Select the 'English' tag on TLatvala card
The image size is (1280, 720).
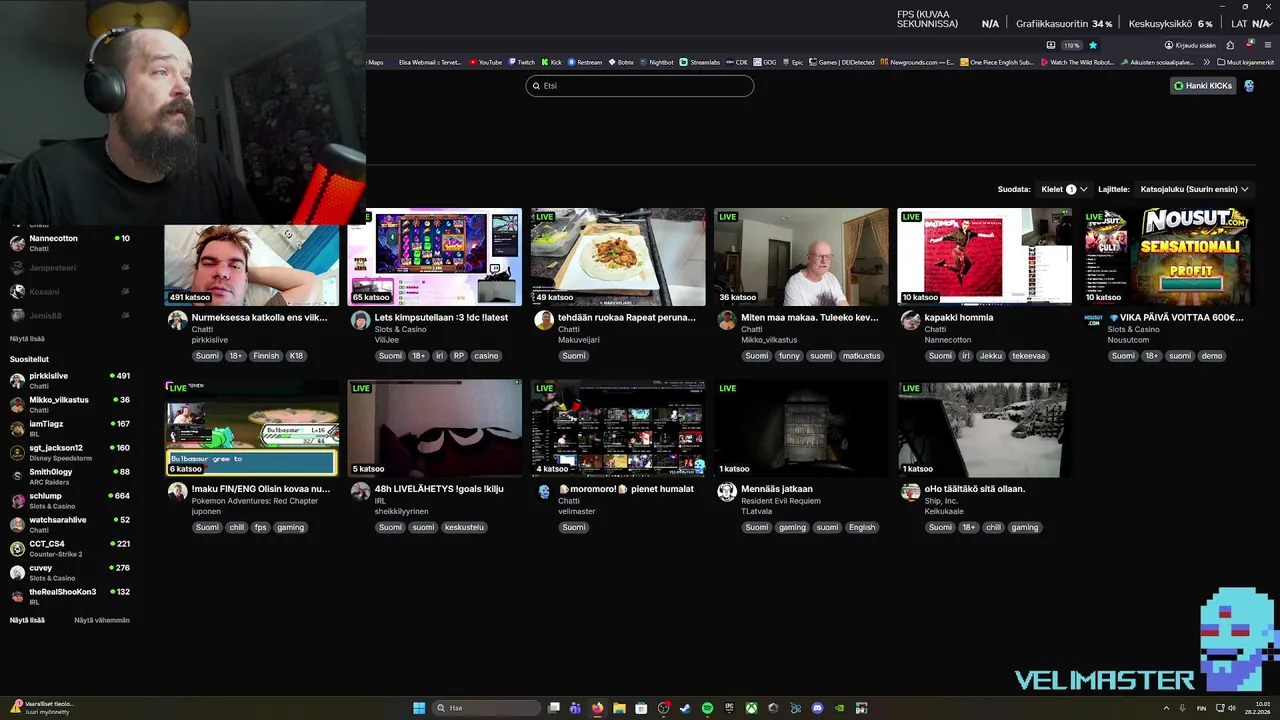pos(861,528)
